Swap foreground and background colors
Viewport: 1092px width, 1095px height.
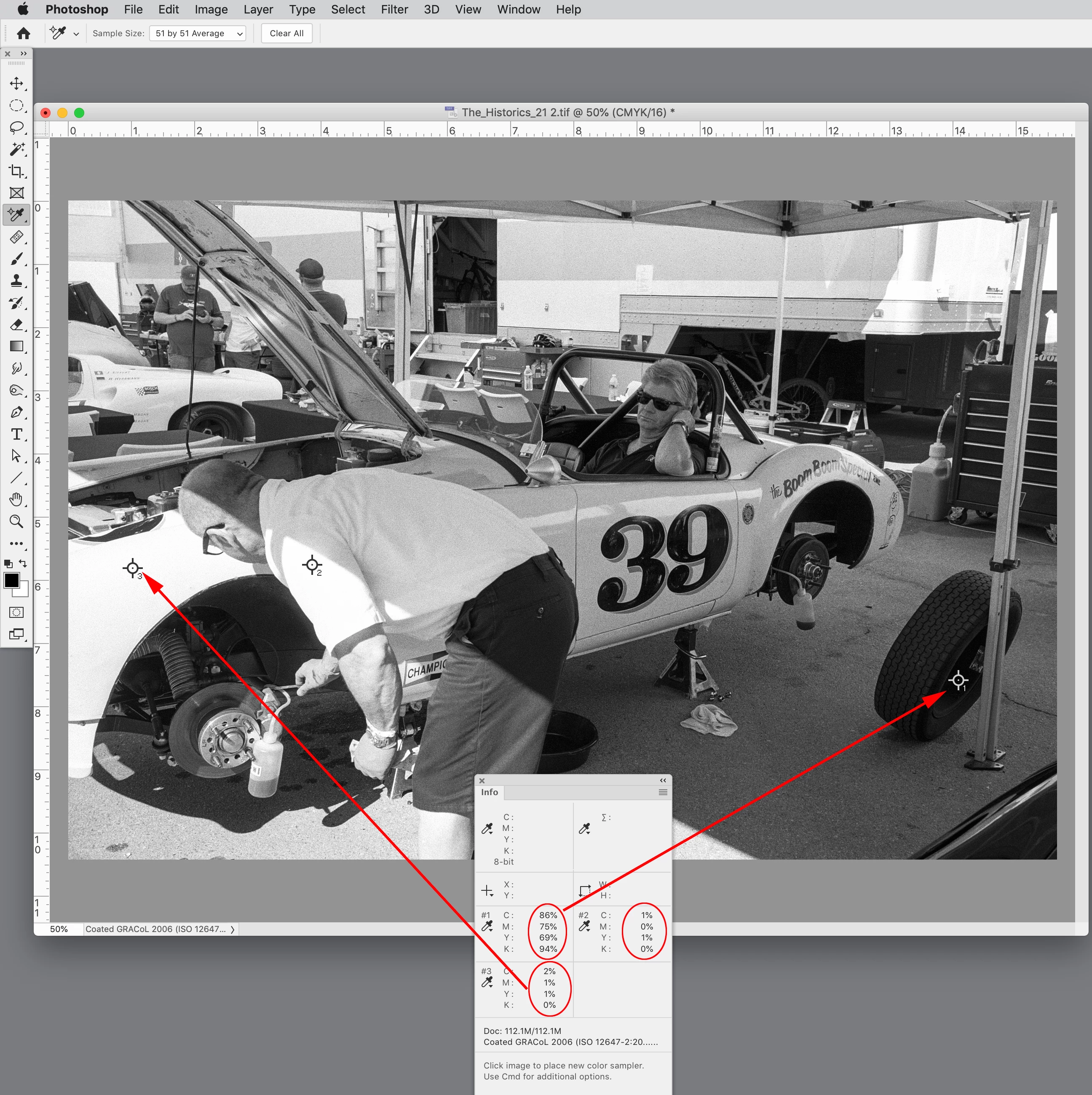pyautogui.click(x=23, y=564)
